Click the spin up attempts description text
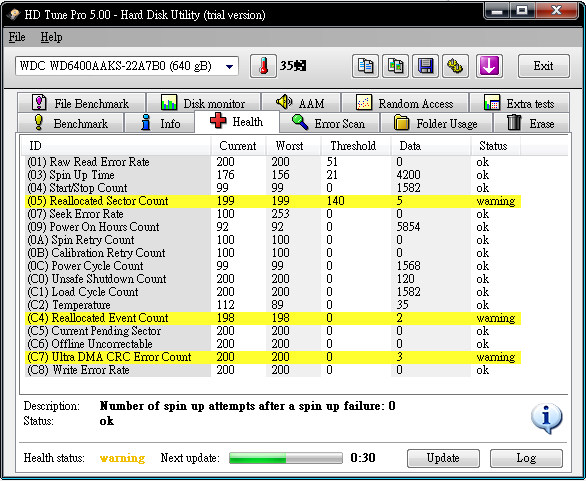 coord(247,406)
